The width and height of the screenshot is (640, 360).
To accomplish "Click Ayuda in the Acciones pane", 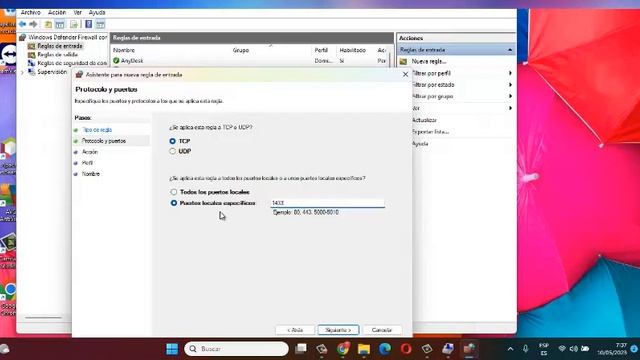I will tap(420, 144).
